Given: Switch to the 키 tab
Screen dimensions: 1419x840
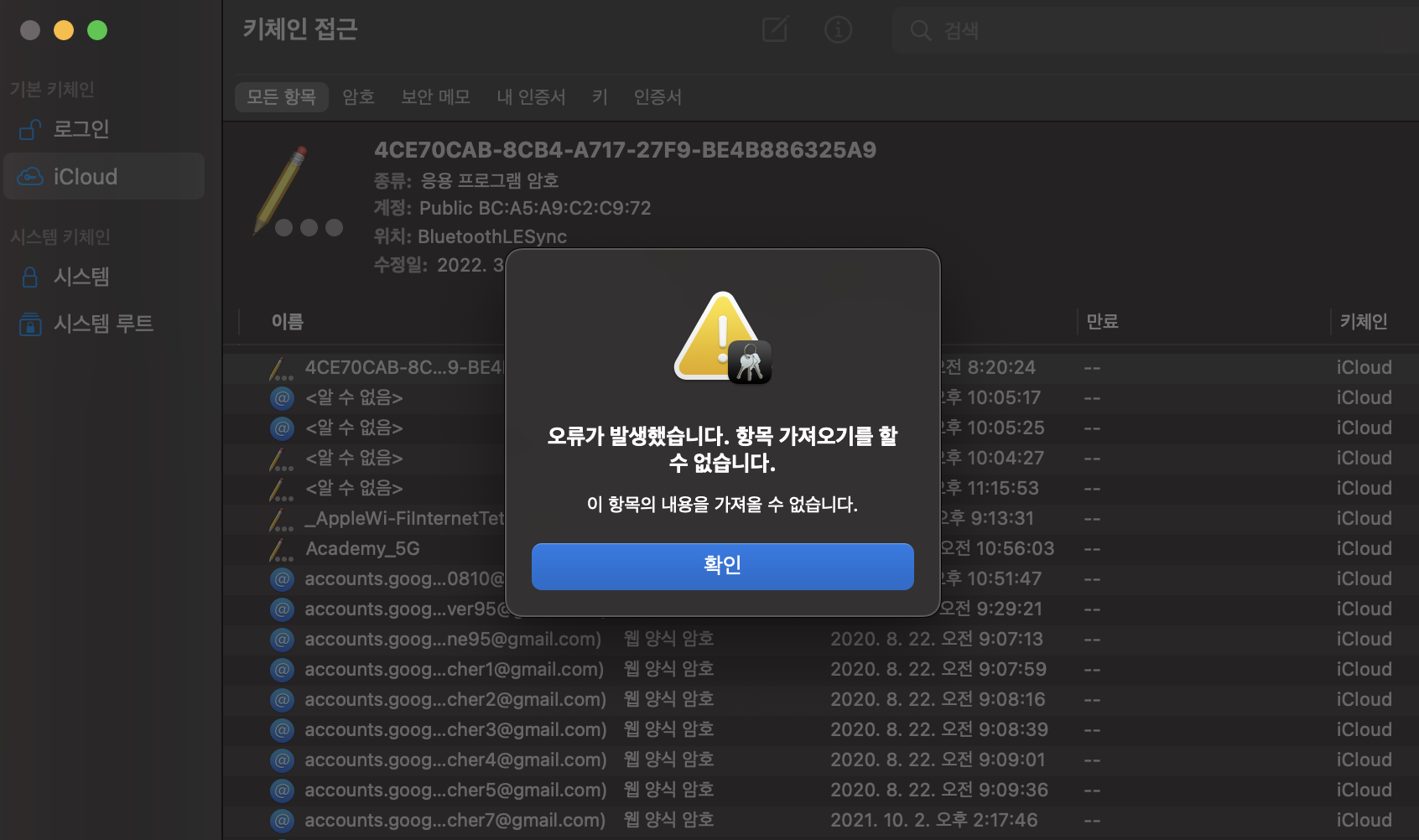Looking at the screenshot, I should [600, 97].
